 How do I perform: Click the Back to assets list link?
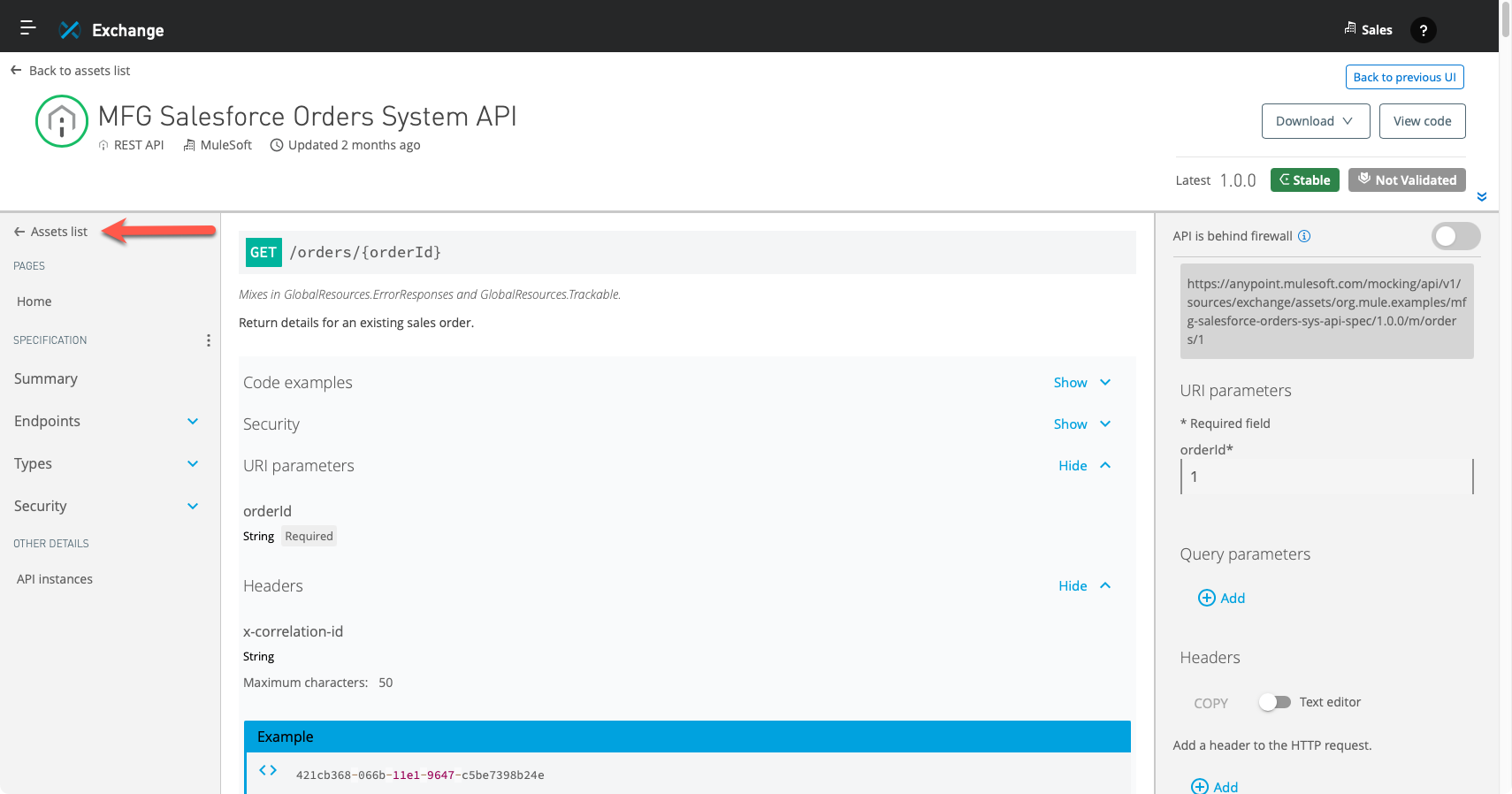coord(80,71)
